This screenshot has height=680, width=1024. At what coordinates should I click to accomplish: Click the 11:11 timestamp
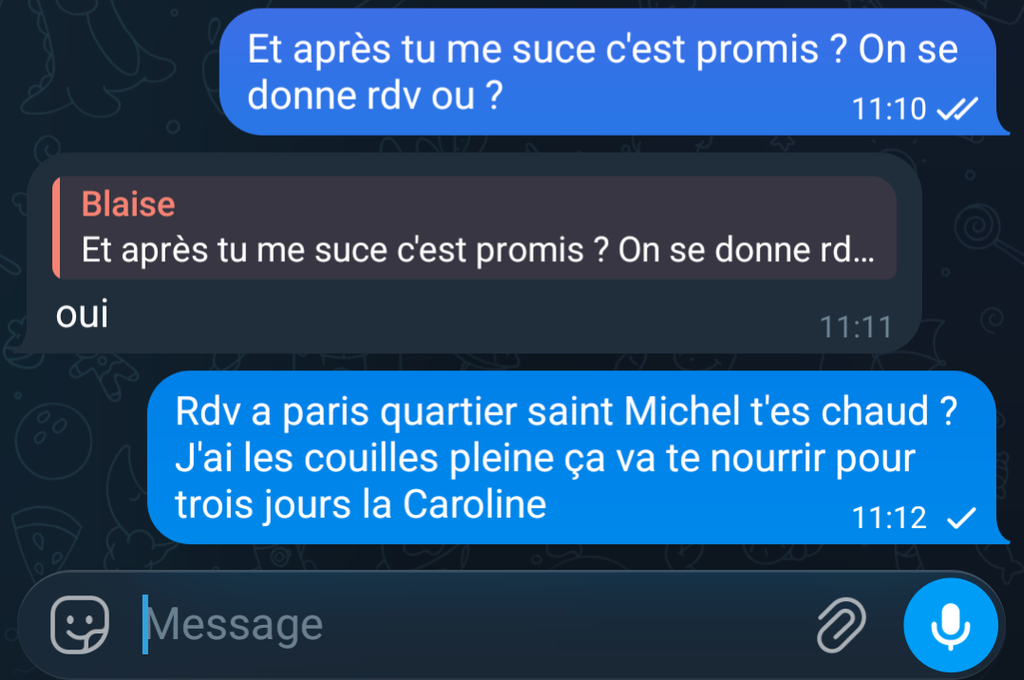pos(856,327)
